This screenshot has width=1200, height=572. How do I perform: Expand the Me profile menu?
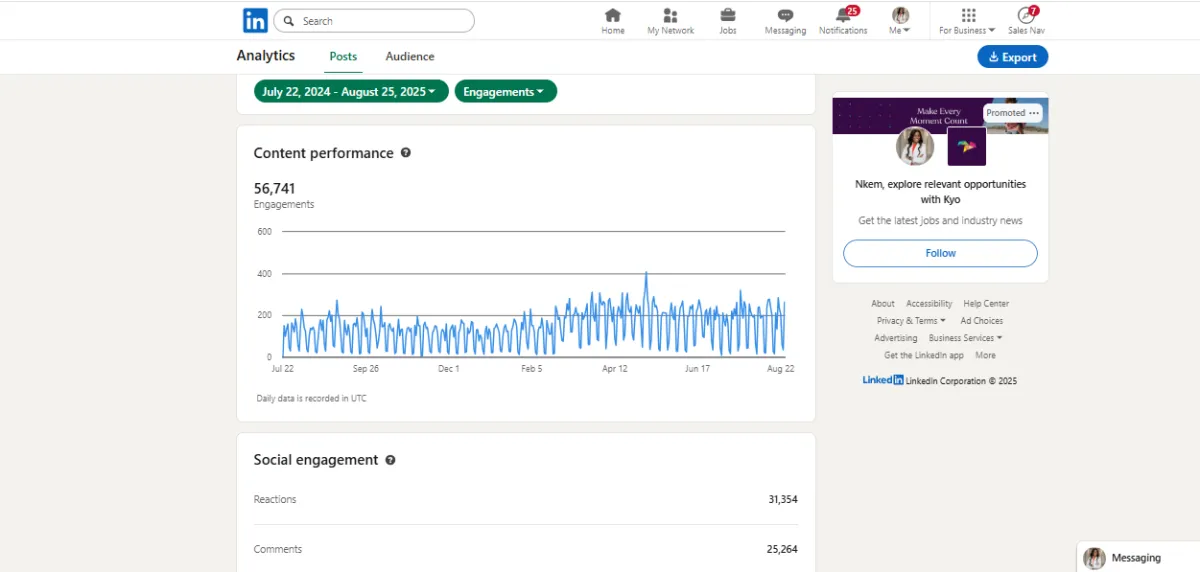coord(900,21)
